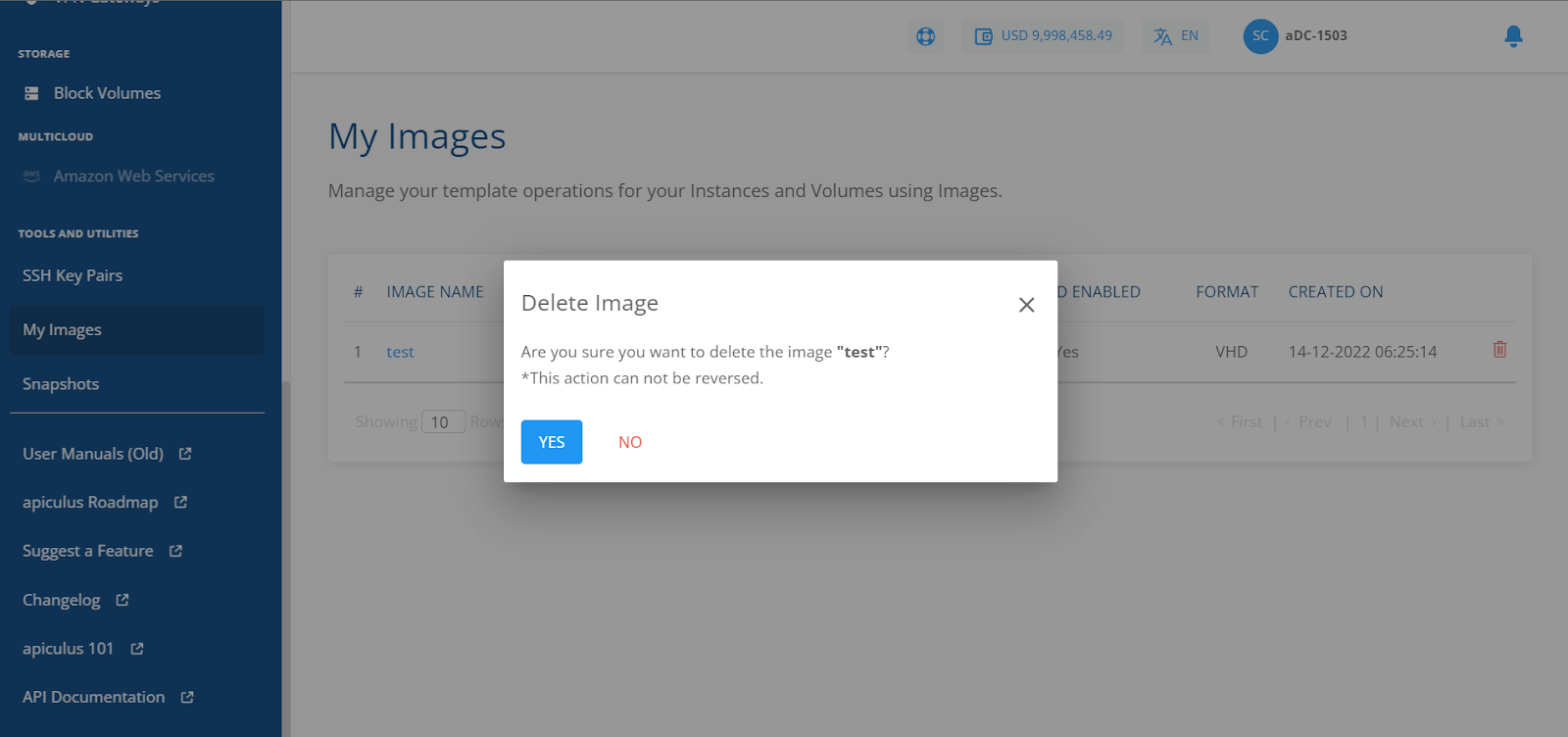Click the Block Volumes storage icon
This screenshot has height=737, width=1568.
pyautogui.click(x=31, y=93)
